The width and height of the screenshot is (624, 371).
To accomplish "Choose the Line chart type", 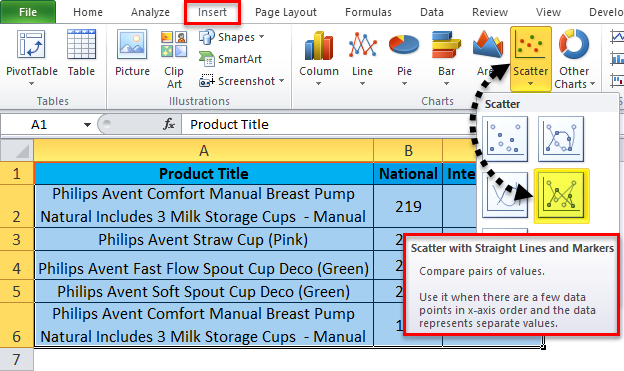I will [x=362, y=58].
